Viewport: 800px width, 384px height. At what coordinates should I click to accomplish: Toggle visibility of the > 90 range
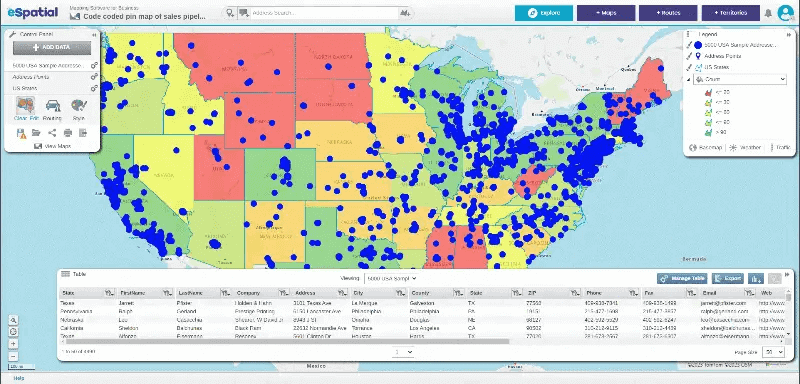click(708, 133)
